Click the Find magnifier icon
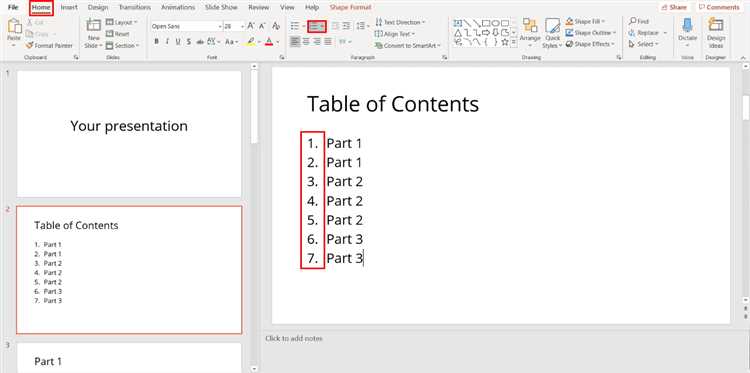Screen dimensions: 750x373 coord(633,22)
